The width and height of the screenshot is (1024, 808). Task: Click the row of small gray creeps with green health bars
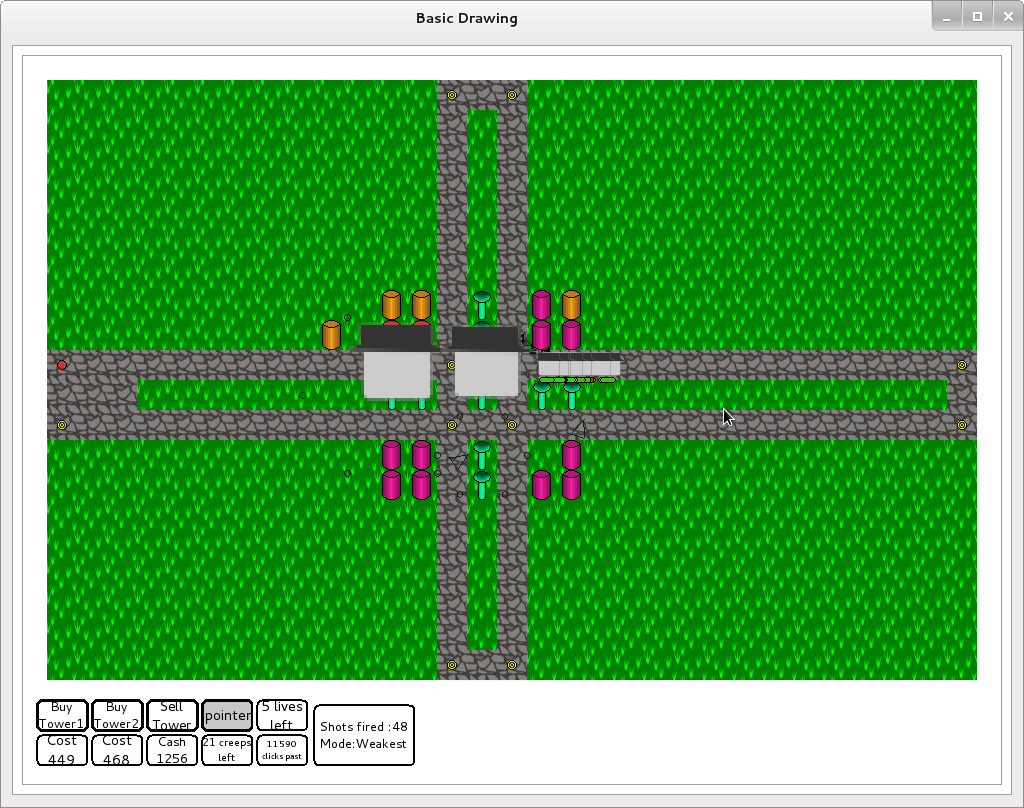pos(579,368)
